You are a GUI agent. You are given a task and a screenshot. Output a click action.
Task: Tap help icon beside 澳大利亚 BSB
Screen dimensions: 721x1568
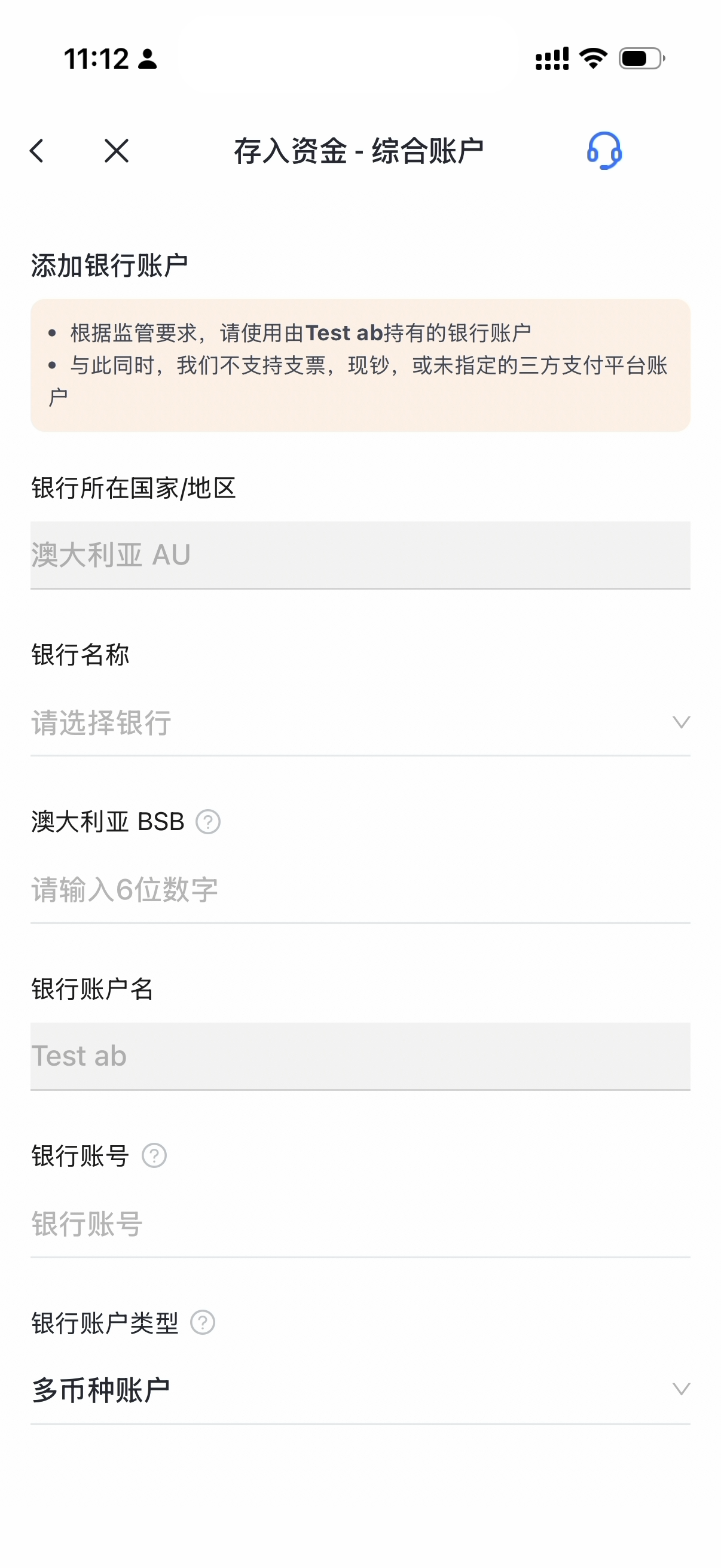(x=208, y=822)
